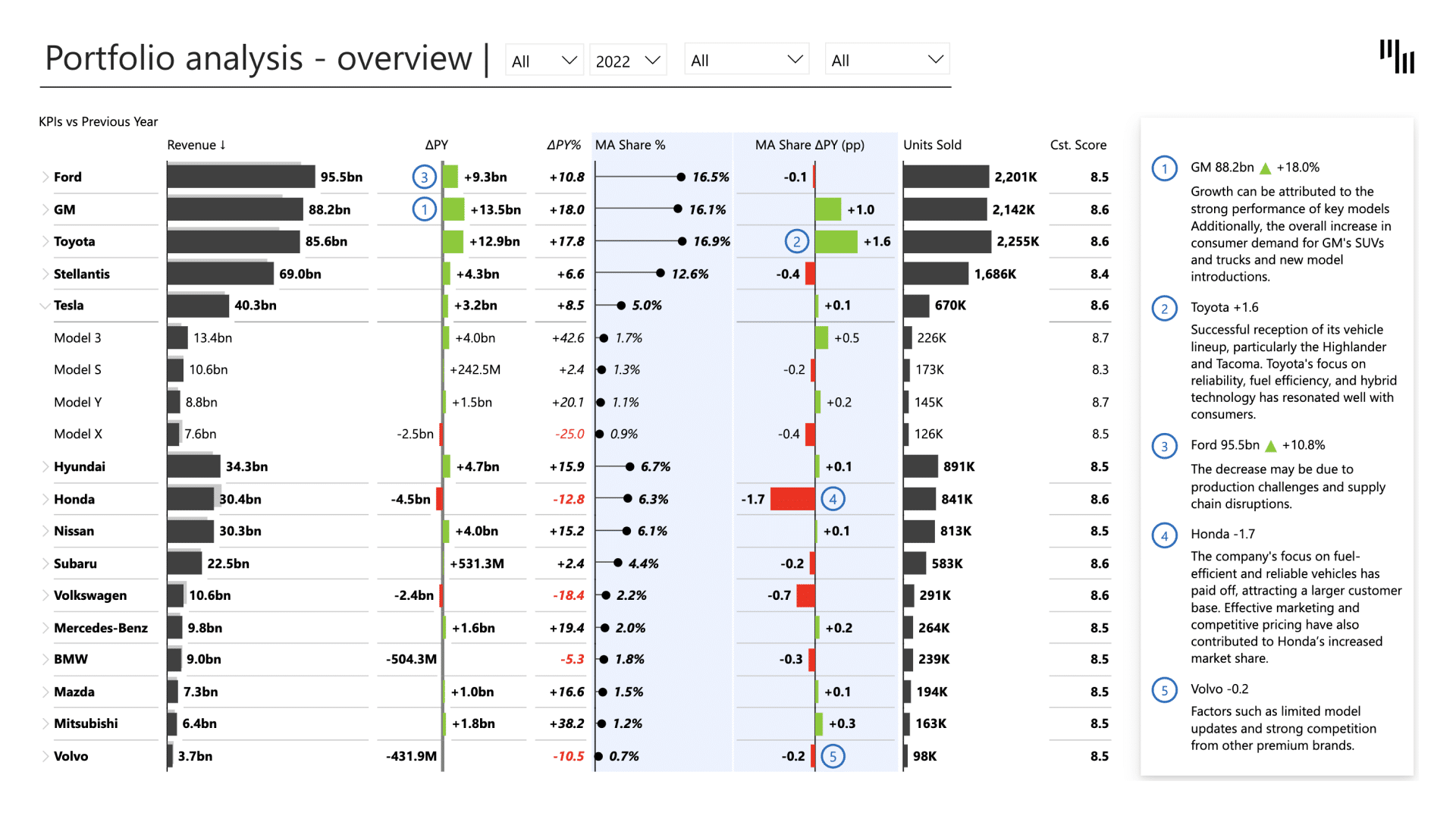The image size is (1456, 819).
Task: Click the sort arrow on the Revenue header
Action: [224, 145]
